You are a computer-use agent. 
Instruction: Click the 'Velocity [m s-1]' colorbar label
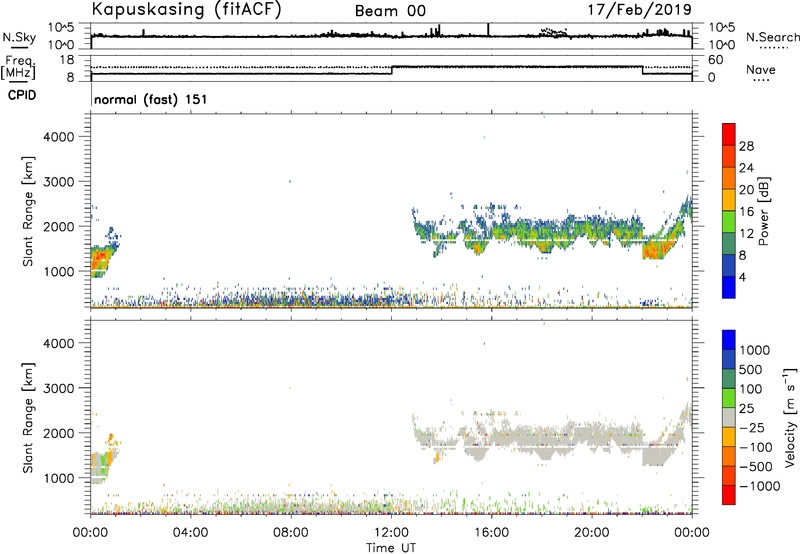(790, 417)
